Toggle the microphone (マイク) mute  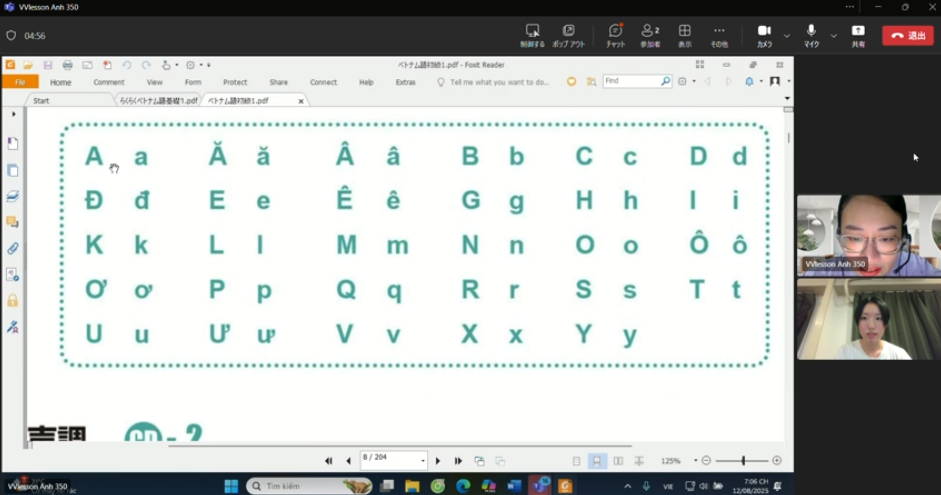(811, 34)
